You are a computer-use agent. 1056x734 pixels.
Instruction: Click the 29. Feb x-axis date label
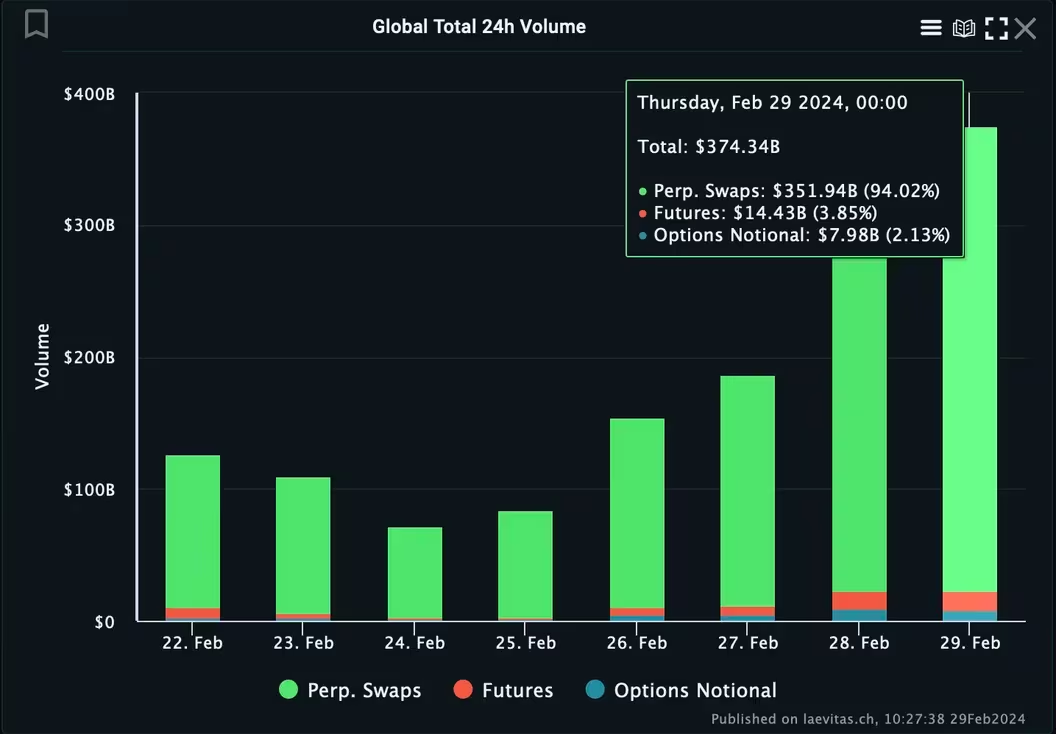[x=970, y=643]
